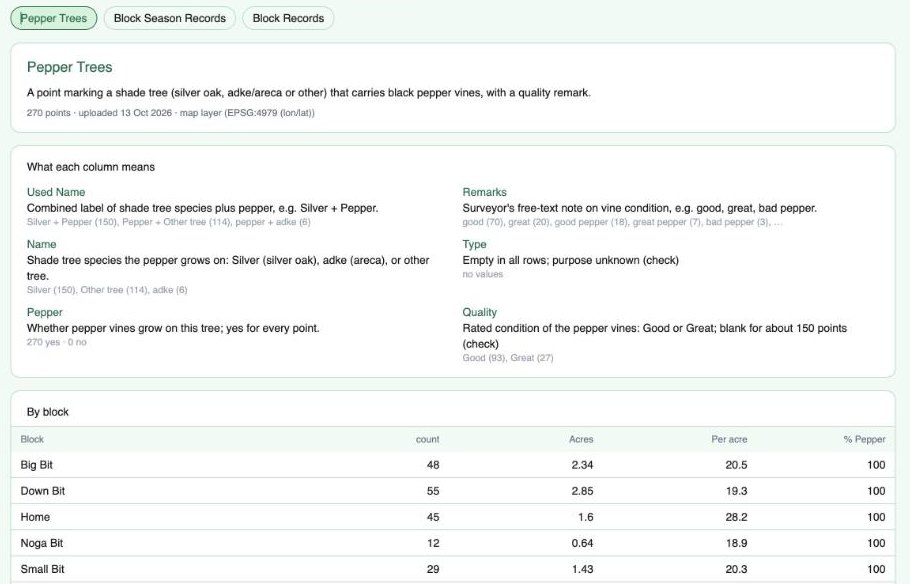The image size is (910, 584).
Task: Click the 'Block' table column header
Action: pos(32,439)
